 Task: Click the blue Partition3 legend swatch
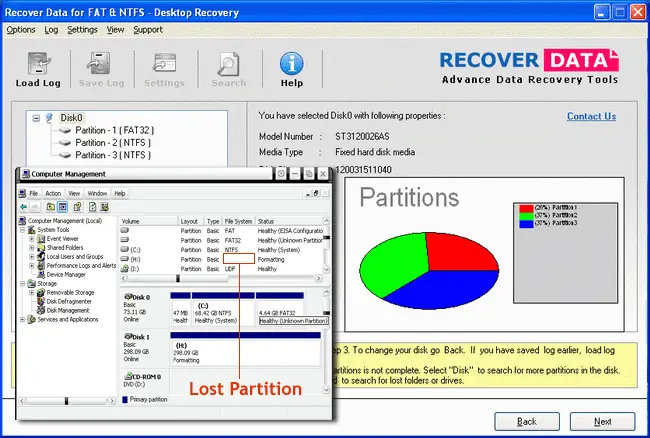[x=526, y=224]
